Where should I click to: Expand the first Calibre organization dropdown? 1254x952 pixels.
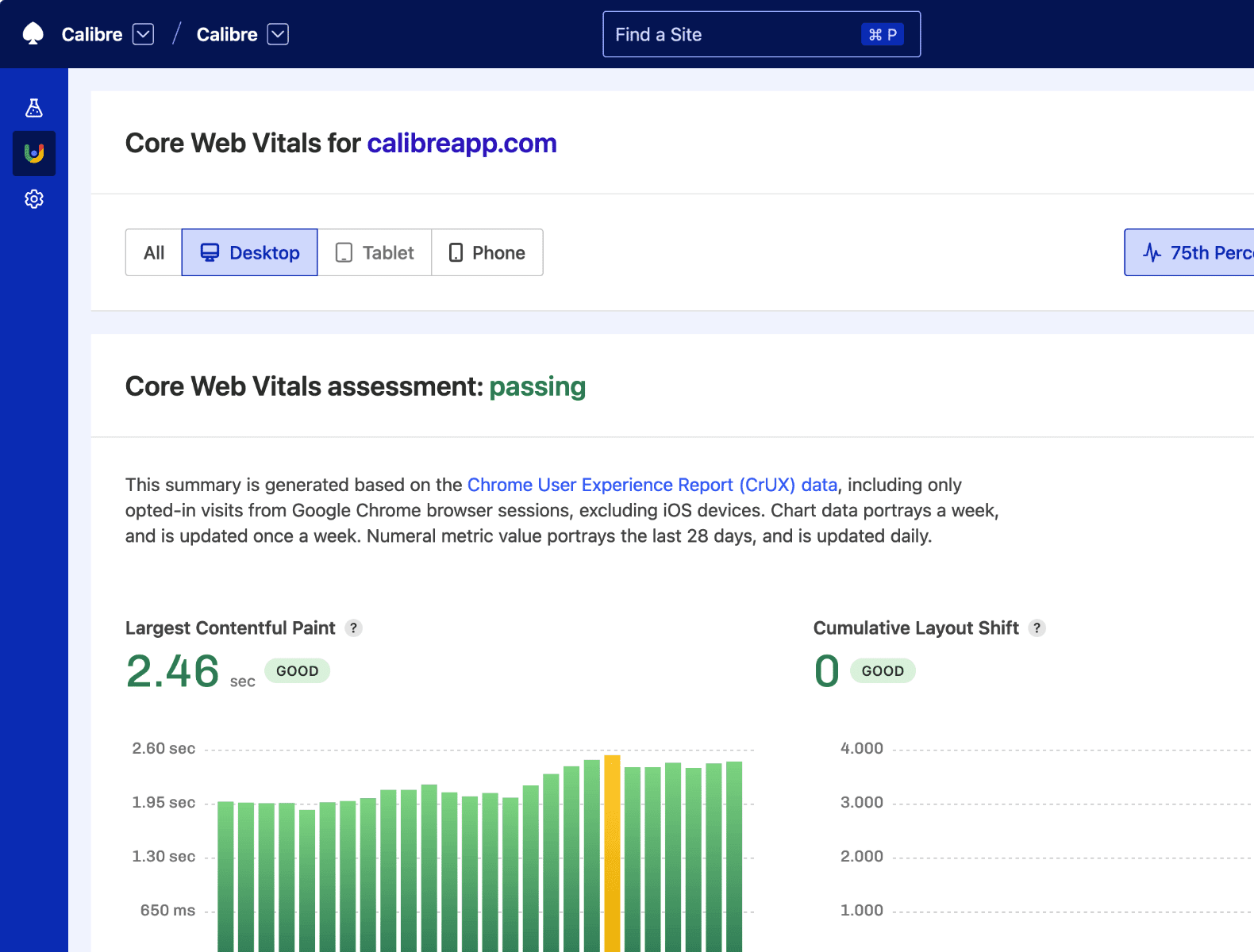pyautogui.click(x=143, y=34)
